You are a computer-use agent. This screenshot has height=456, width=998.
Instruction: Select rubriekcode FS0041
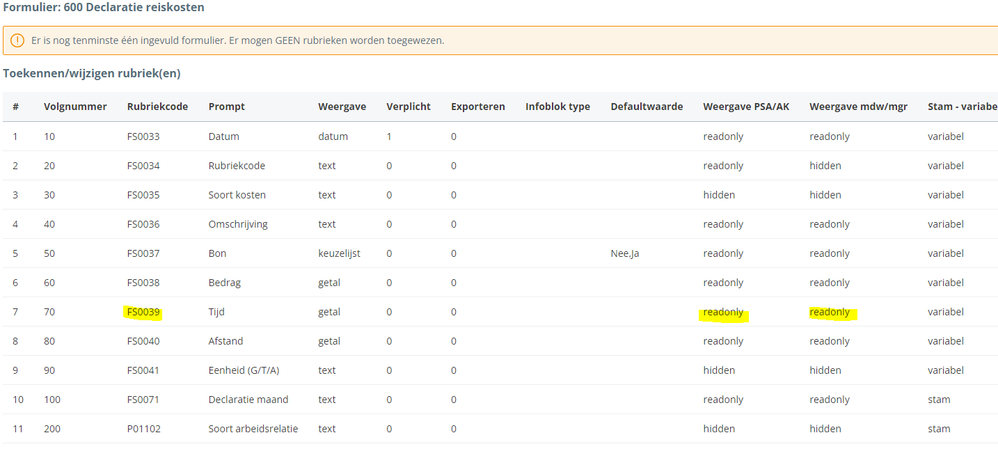(x=143, y=370)
